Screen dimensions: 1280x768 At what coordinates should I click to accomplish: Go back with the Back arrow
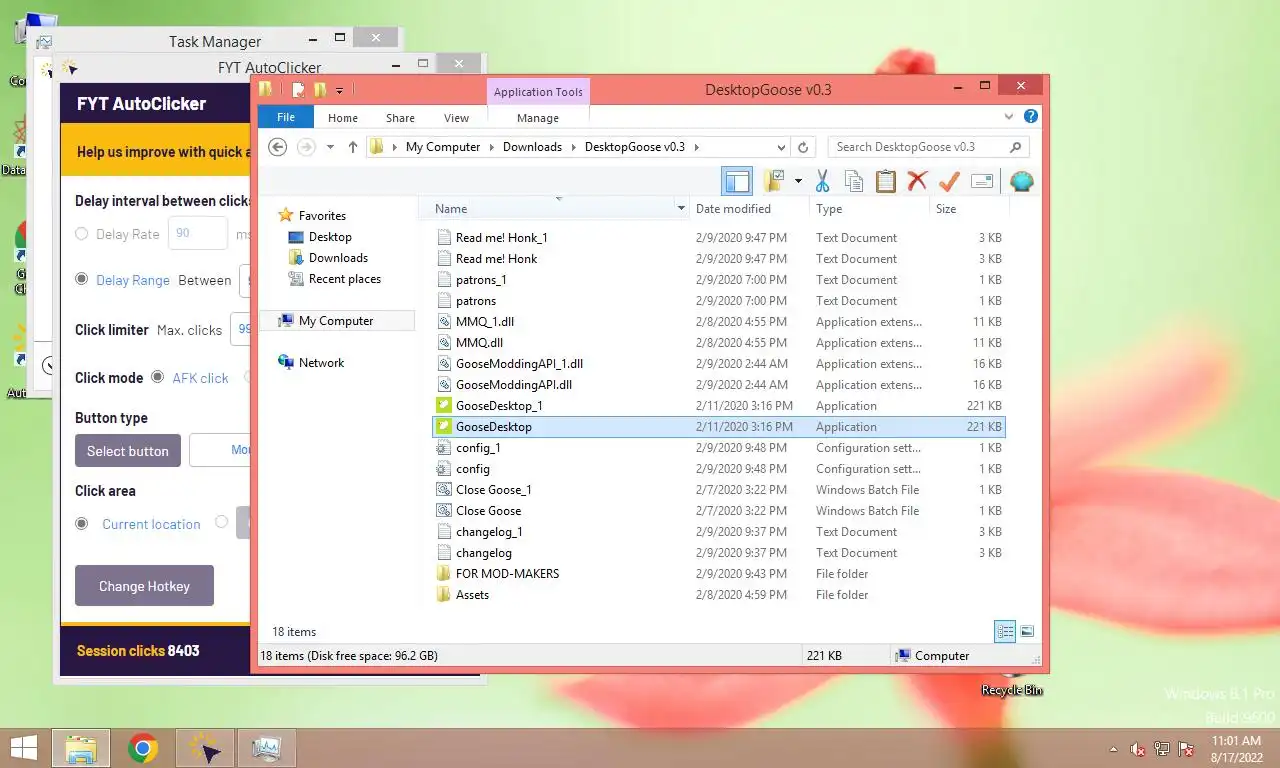(x=278, y=147)
